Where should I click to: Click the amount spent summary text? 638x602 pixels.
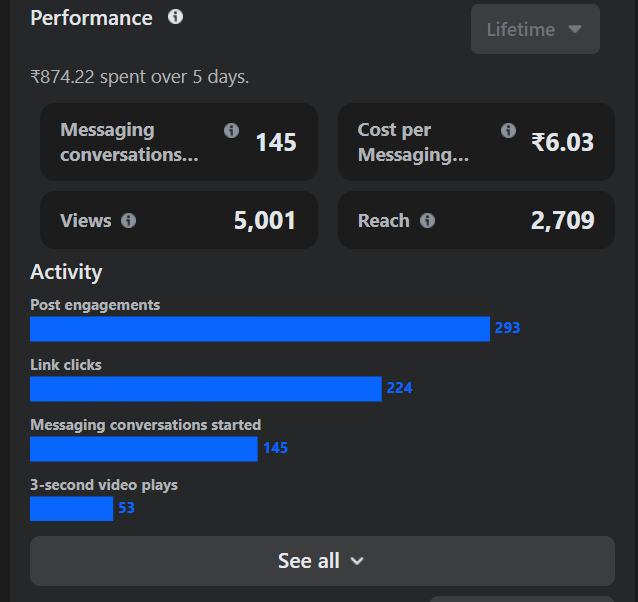pyautogui.click(x=139, y=77)
